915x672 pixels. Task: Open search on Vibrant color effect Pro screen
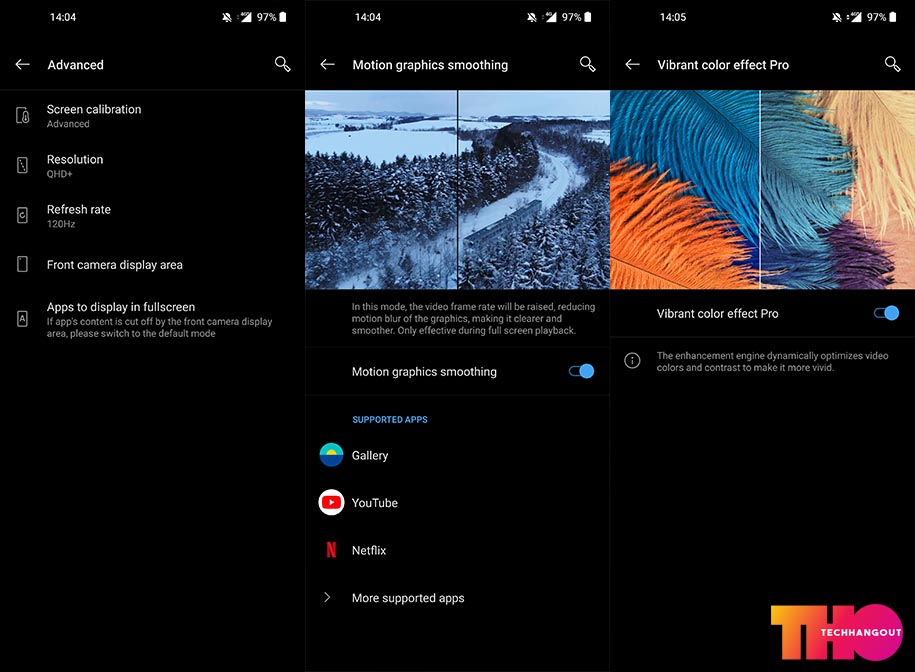point(892,64)
